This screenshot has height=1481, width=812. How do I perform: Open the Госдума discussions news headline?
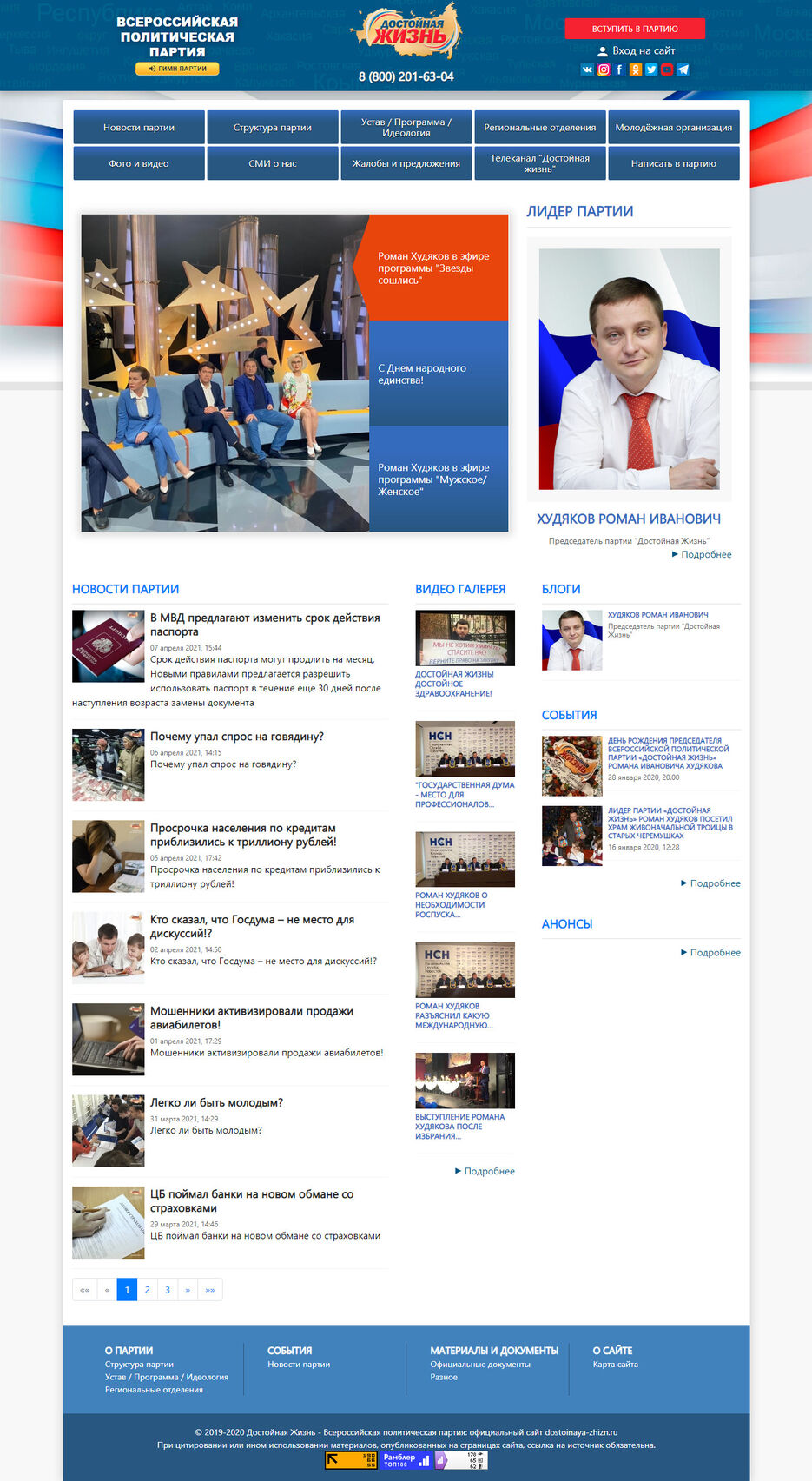(252, 926)
